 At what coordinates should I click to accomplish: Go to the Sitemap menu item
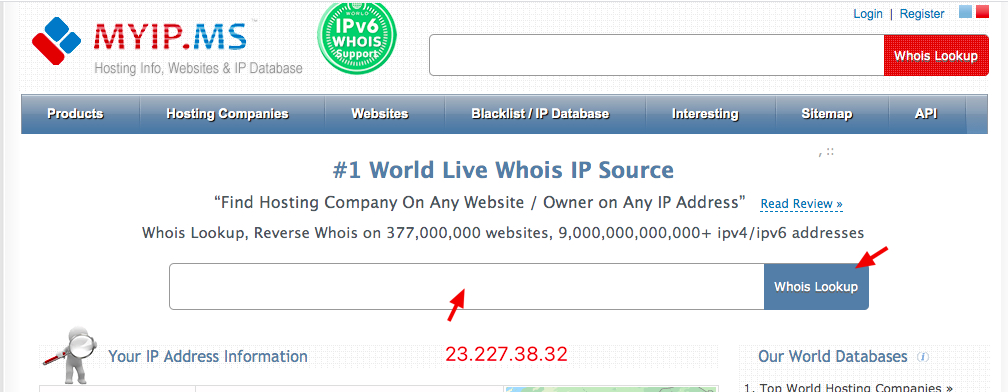pos(827,114)
